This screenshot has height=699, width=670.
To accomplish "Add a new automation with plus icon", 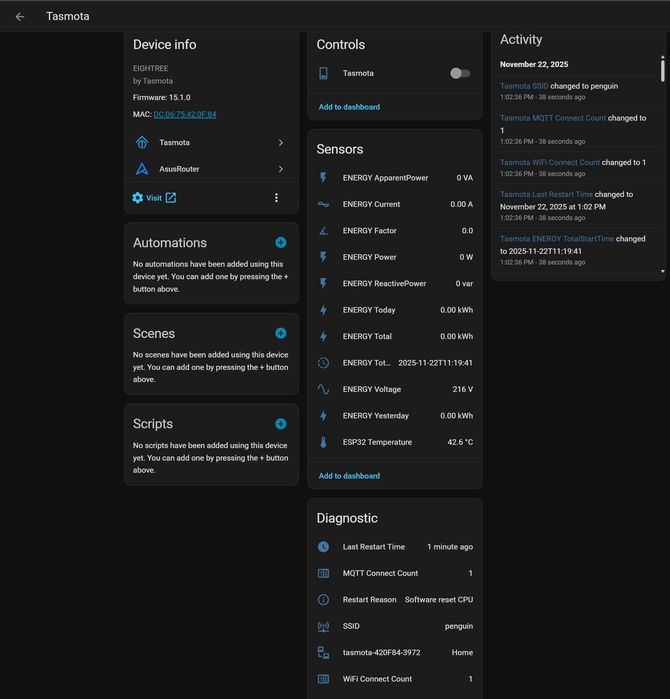I will click(281, 242).
